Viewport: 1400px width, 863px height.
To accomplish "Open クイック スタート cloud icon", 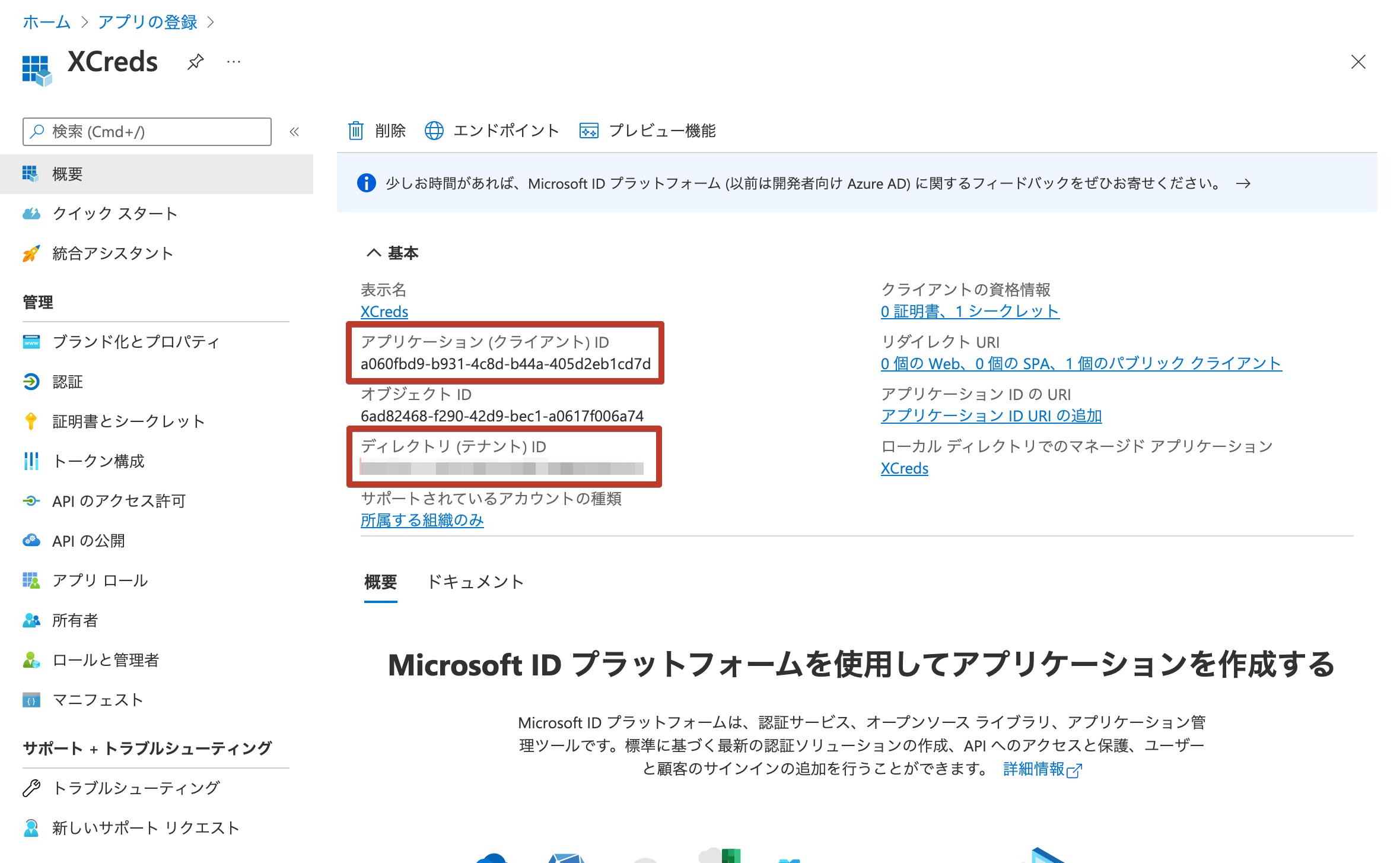I will click(31, 214).
